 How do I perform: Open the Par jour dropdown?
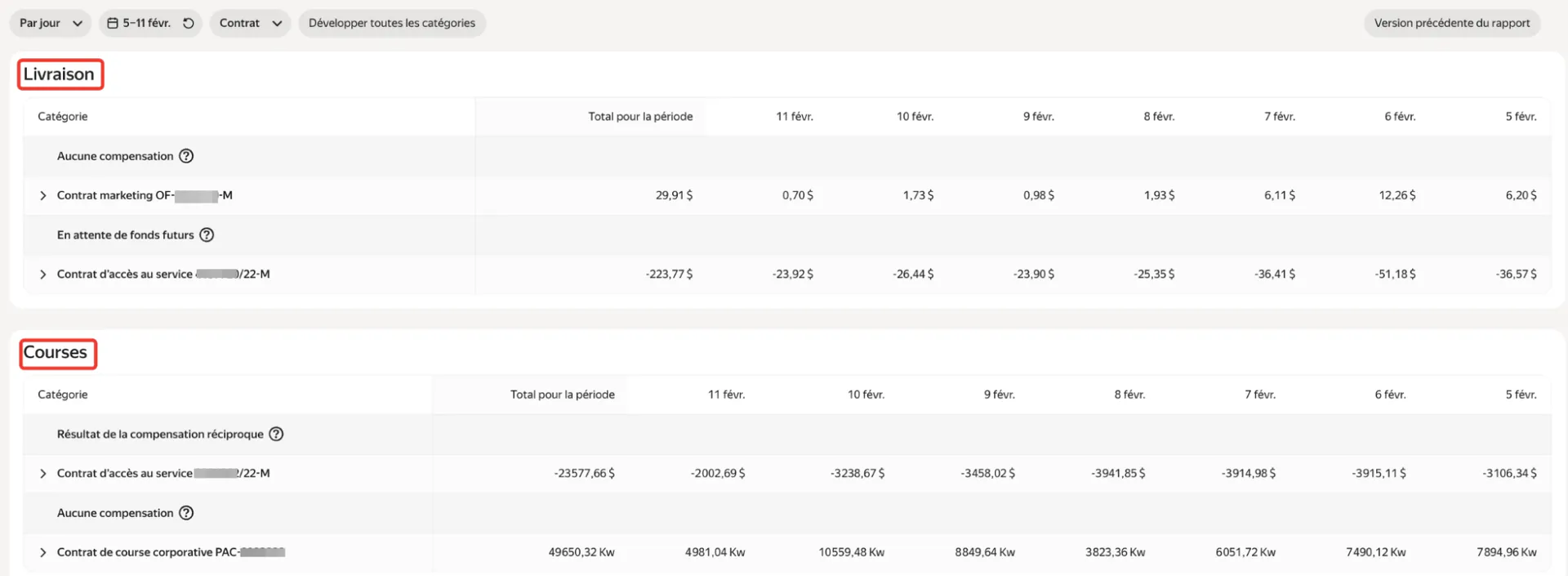click(x=50, y=23)
